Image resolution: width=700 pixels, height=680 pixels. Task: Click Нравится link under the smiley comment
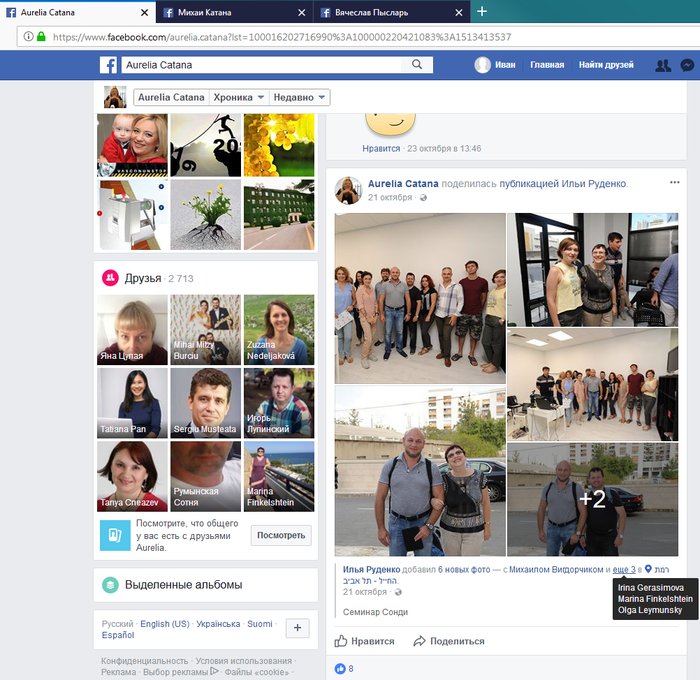[x=381, y=148]
